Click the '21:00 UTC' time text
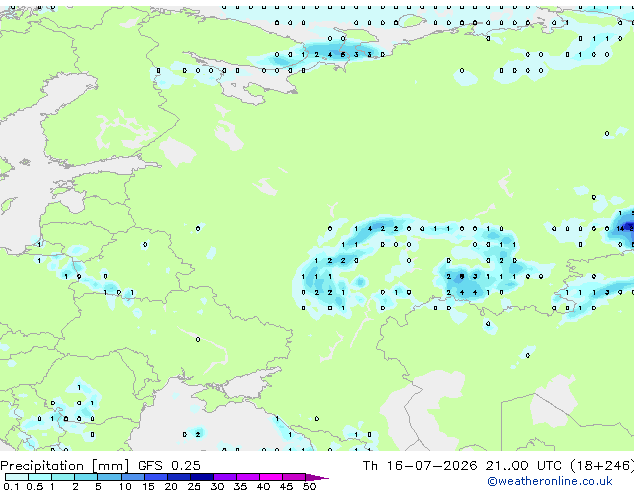Viewport: 634px width, 490px height. tap(524, 466)
